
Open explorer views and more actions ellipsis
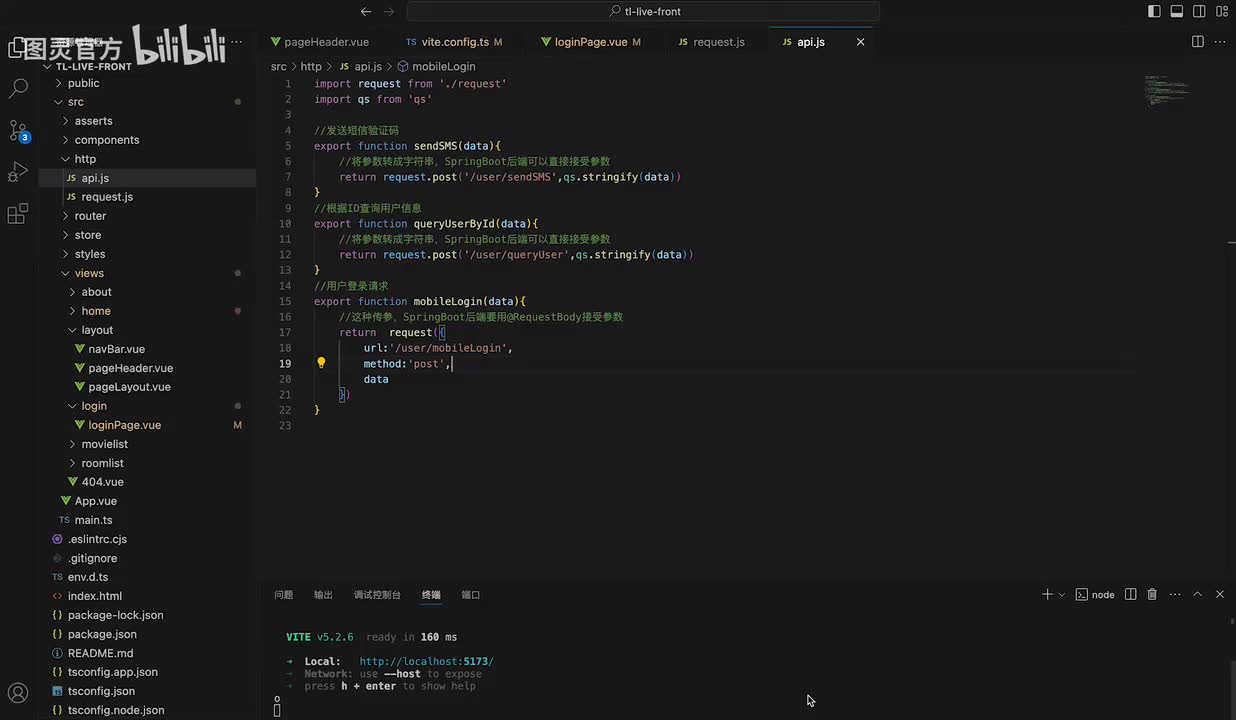[237, 42]
